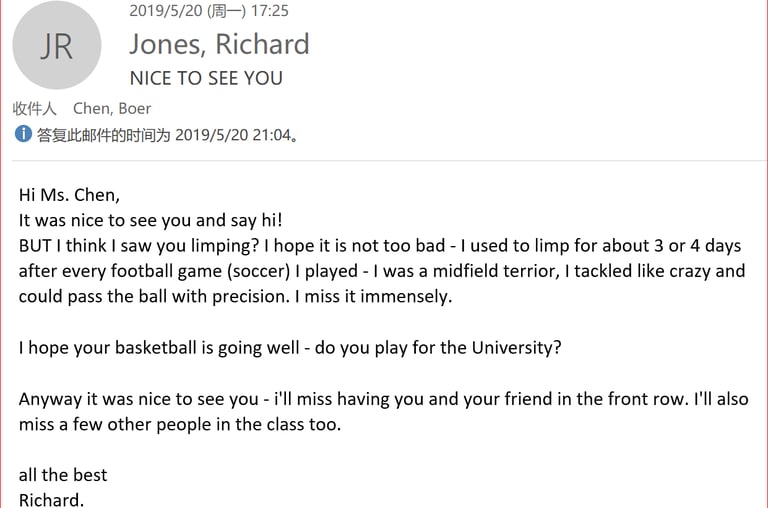Click the JR sender avatar

56,46
